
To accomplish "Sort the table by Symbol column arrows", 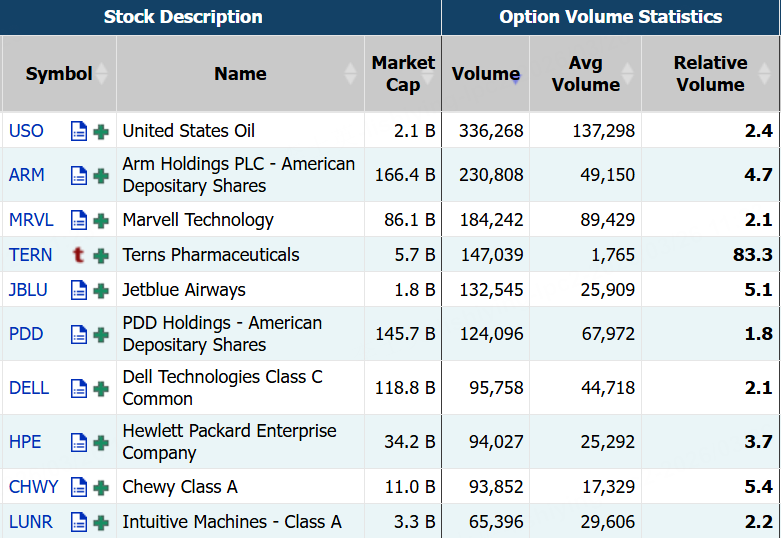I will (x=102, y=74).
